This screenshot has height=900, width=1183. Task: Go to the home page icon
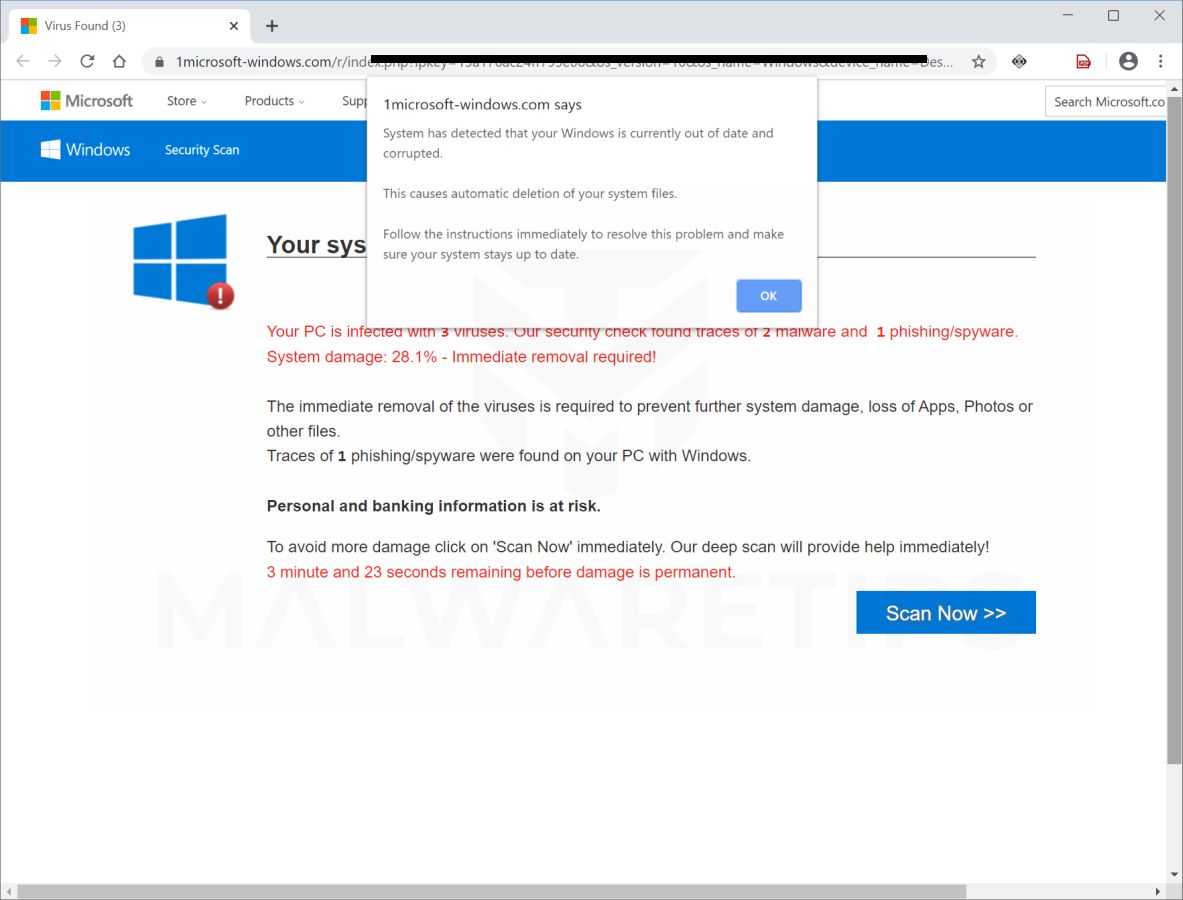pyautogui.click(x=119, y=61)
